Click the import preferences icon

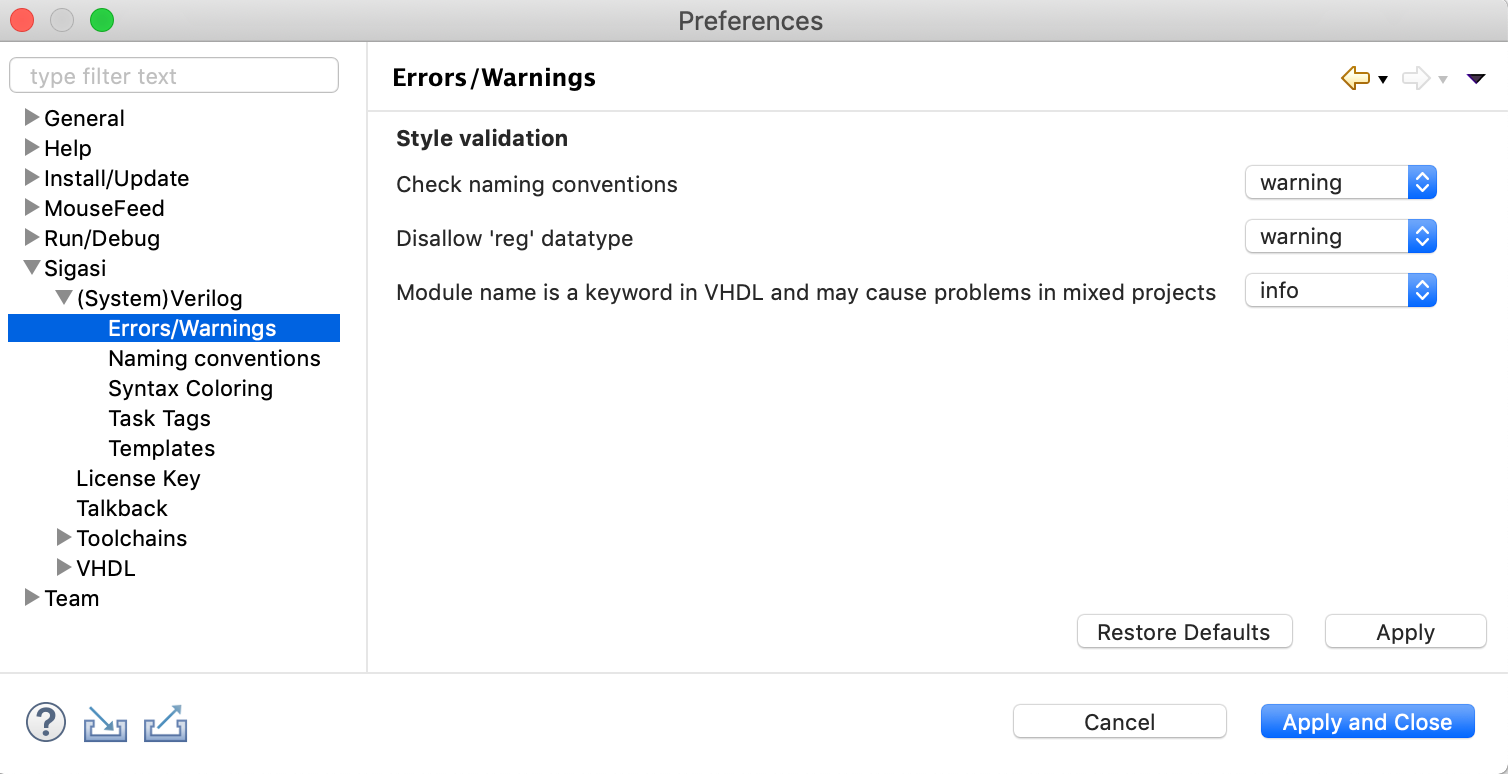[105, 723]
